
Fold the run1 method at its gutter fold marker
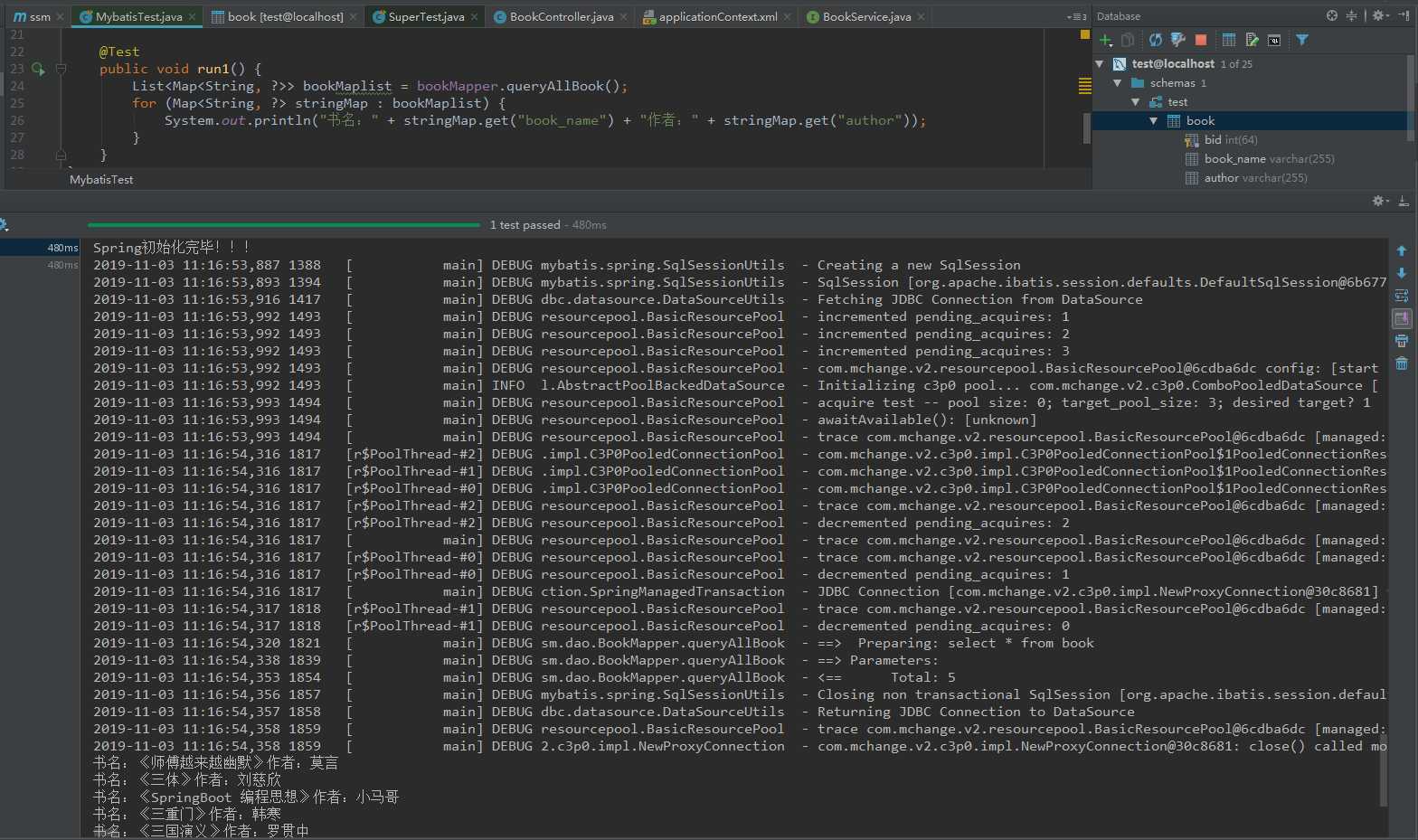point(61,69)
